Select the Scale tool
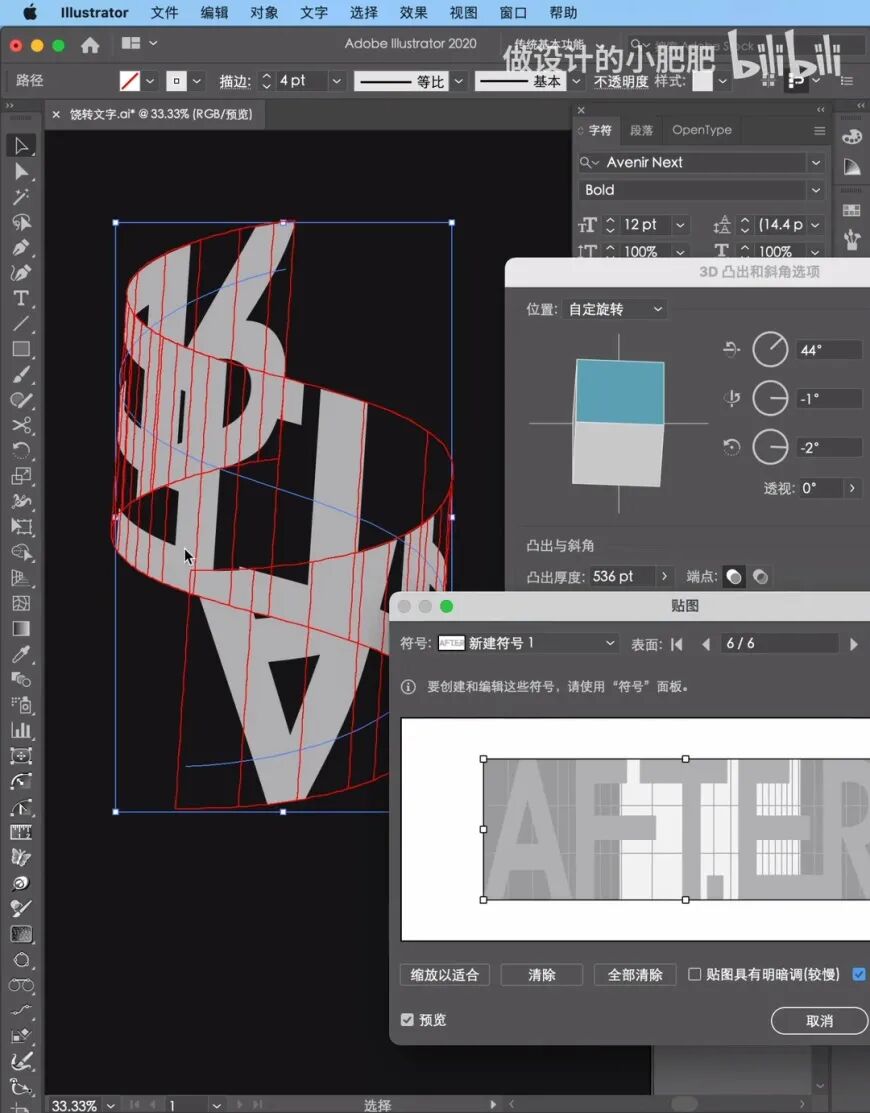The height and width of the screenshot is (1113, 870). pyautogui.click(x=21, y=476)
